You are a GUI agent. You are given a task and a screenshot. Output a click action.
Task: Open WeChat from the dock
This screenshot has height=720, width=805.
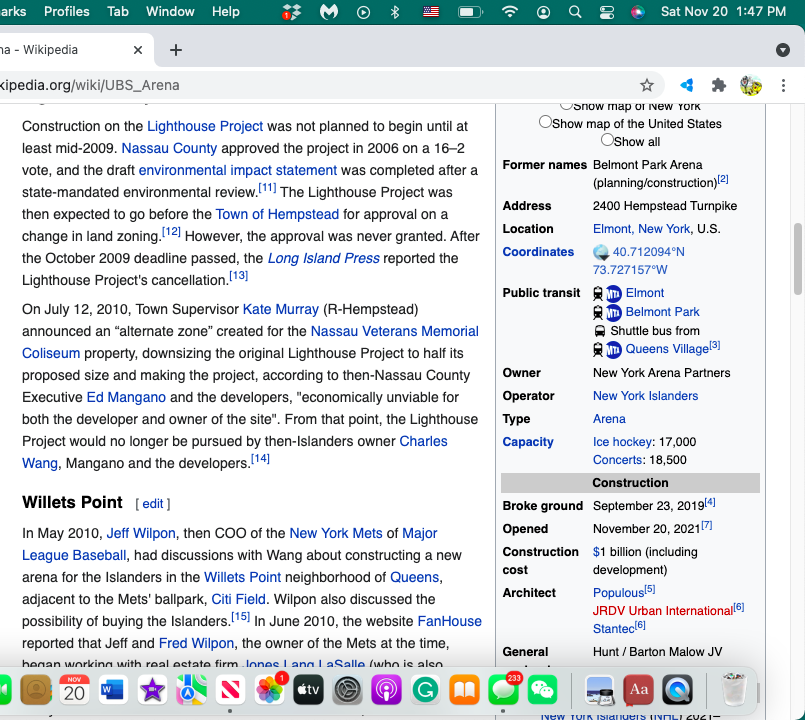(x=543, y=689)
